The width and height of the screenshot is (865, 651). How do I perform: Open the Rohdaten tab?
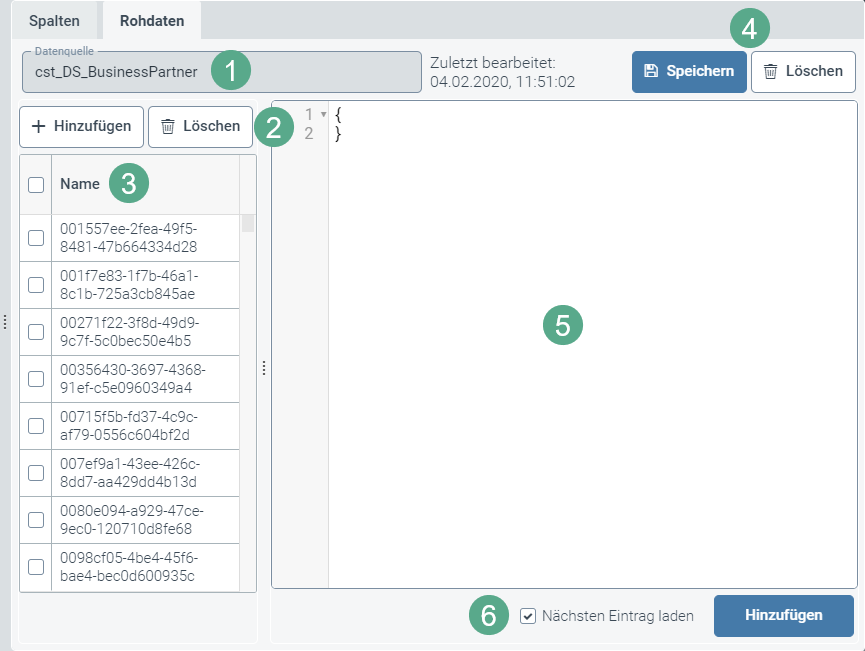[x=151, y=20]
